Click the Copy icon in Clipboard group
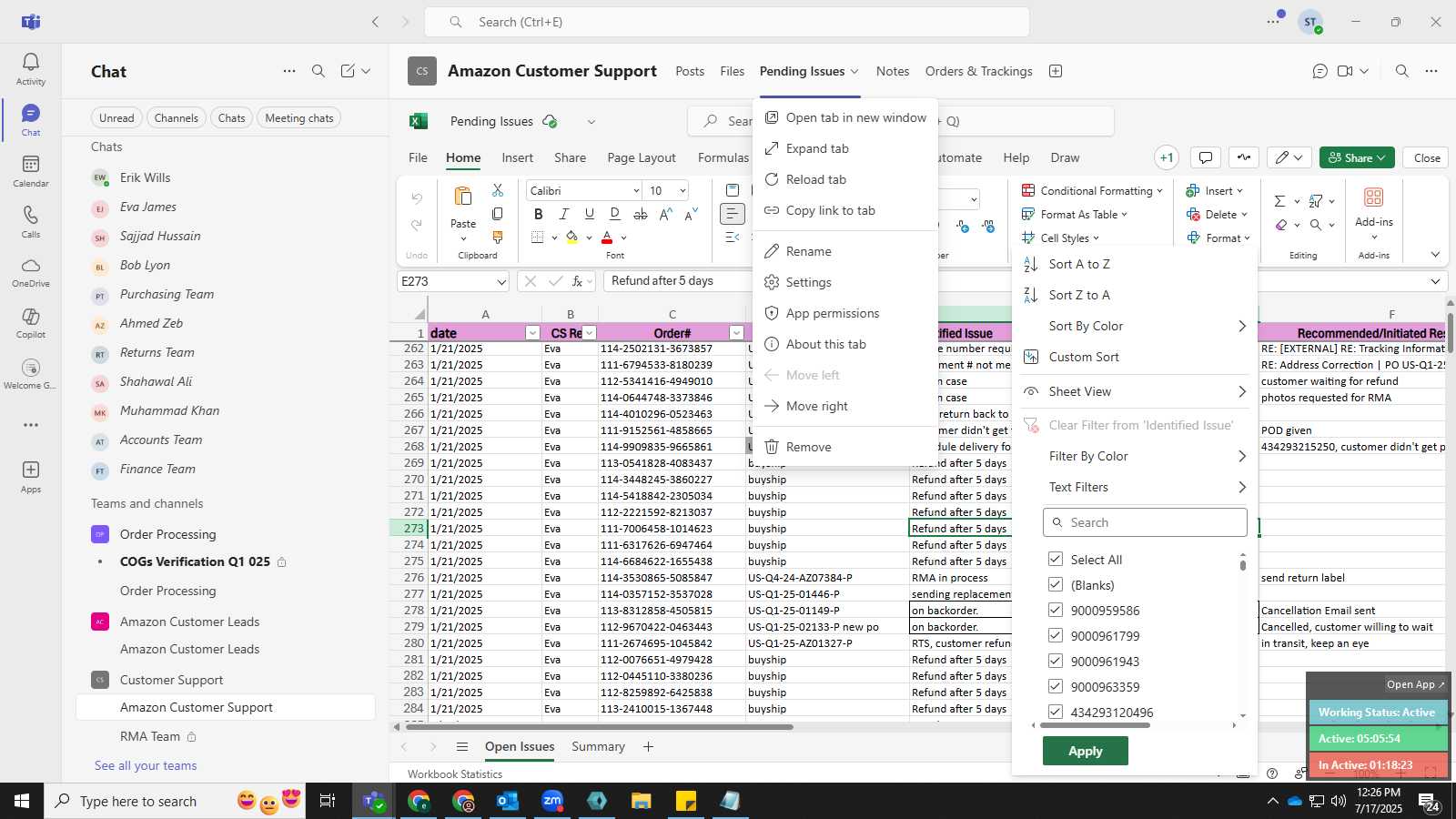Viewport: 1456px width, 819px height. (497, 214)
